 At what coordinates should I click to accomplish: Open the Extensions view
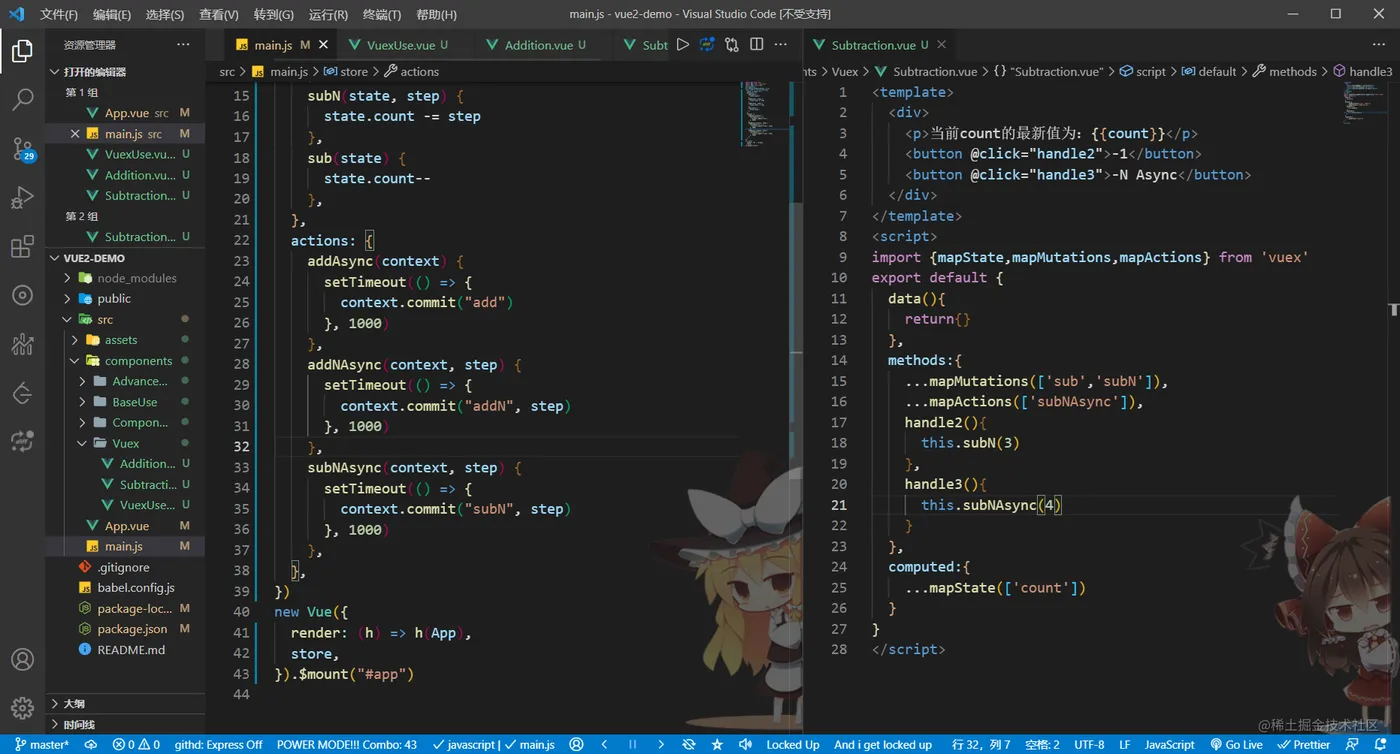coord(22,247)
